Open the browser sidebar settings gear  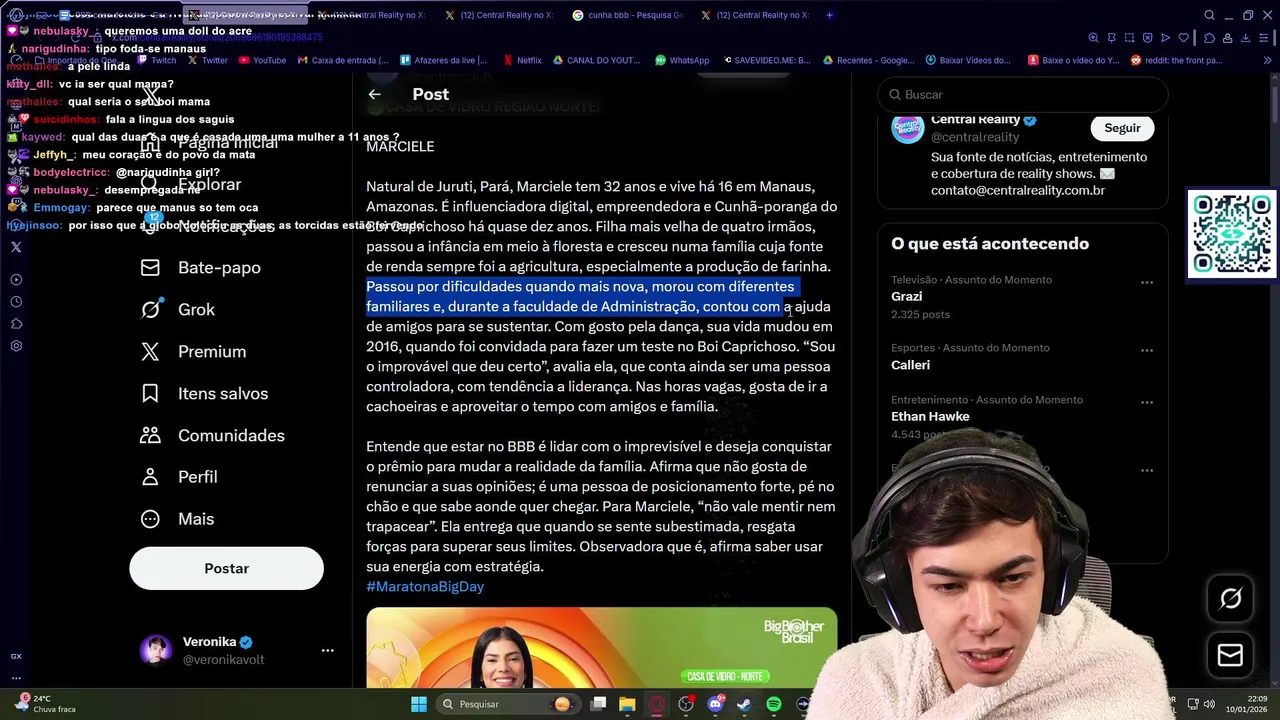point(16,346)
